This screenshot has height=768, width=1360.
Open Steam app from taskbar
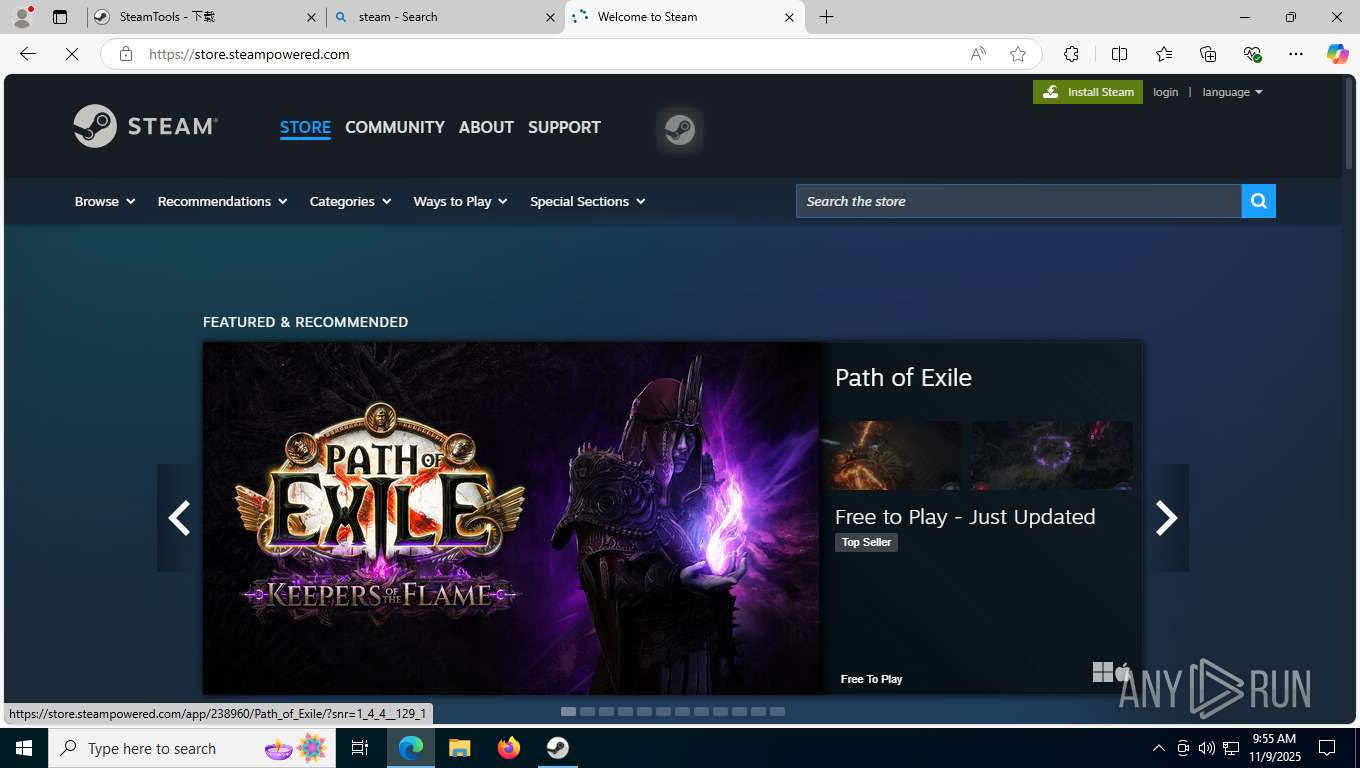coord(558,748)
